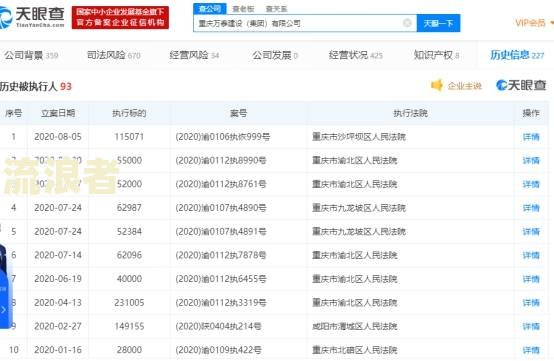
Task: Click the 企业主说 link
Action: (464, 86)
